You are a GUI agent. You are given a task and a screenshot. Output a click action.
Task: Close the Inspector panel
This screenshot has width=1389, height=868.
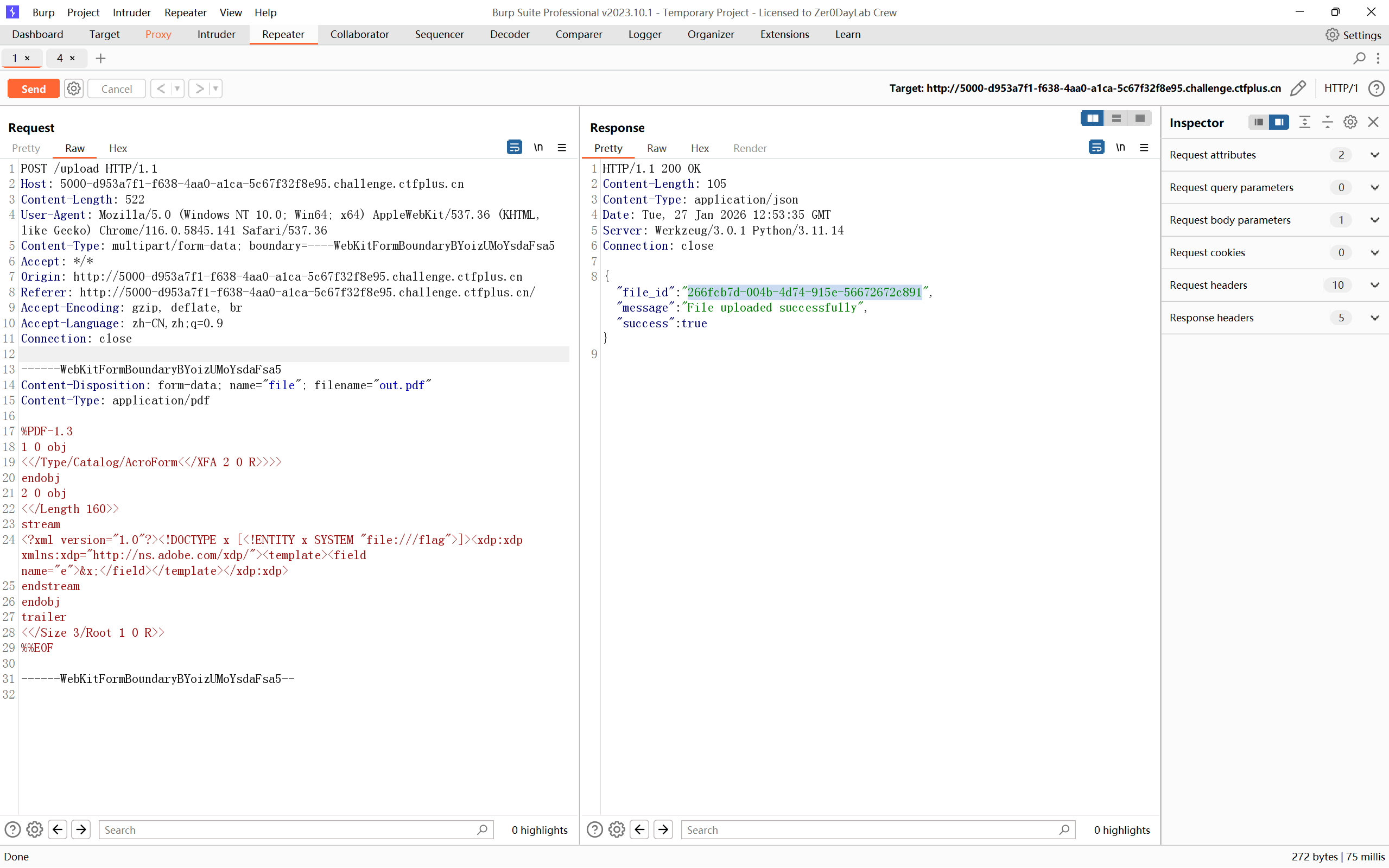click(x=1373, y=122)
